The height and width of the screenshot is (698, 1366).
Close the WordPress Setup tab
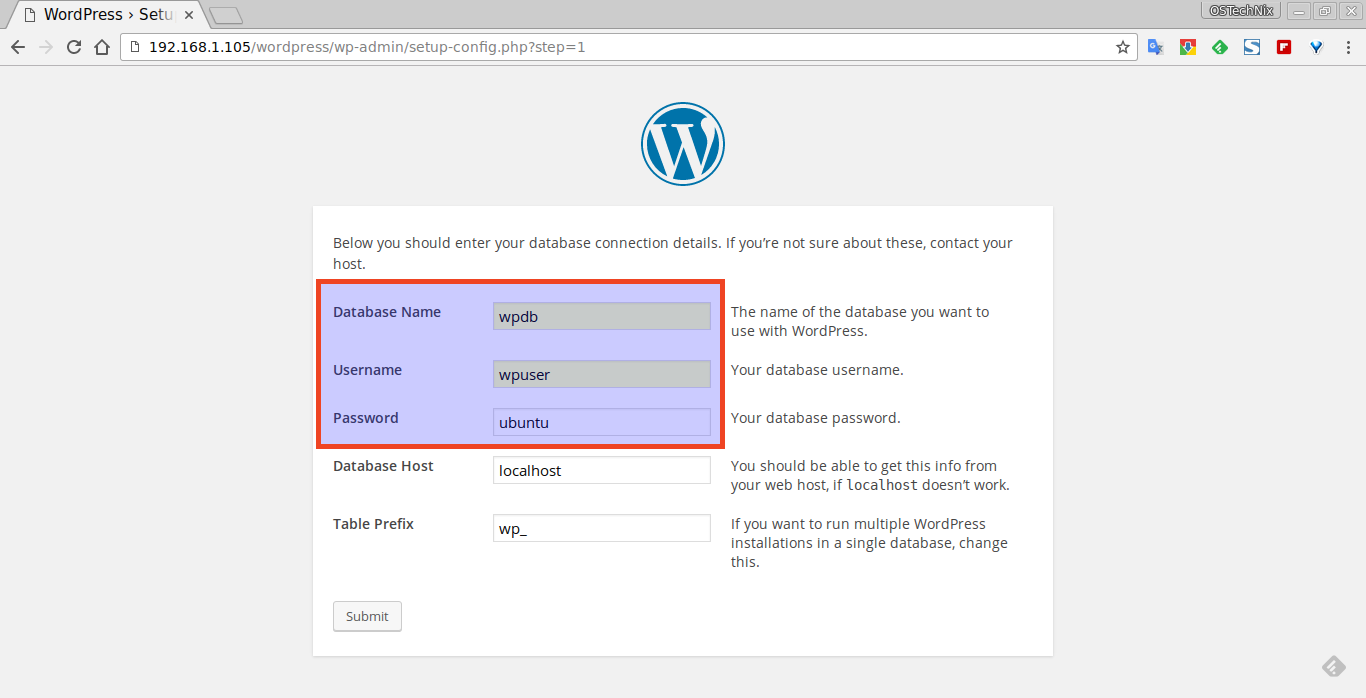[189, 15]
